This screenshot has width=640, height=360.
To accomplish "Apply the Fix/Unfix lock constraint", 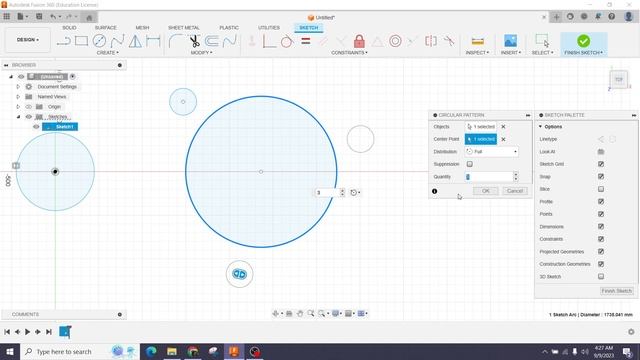I will coord(359,41).
